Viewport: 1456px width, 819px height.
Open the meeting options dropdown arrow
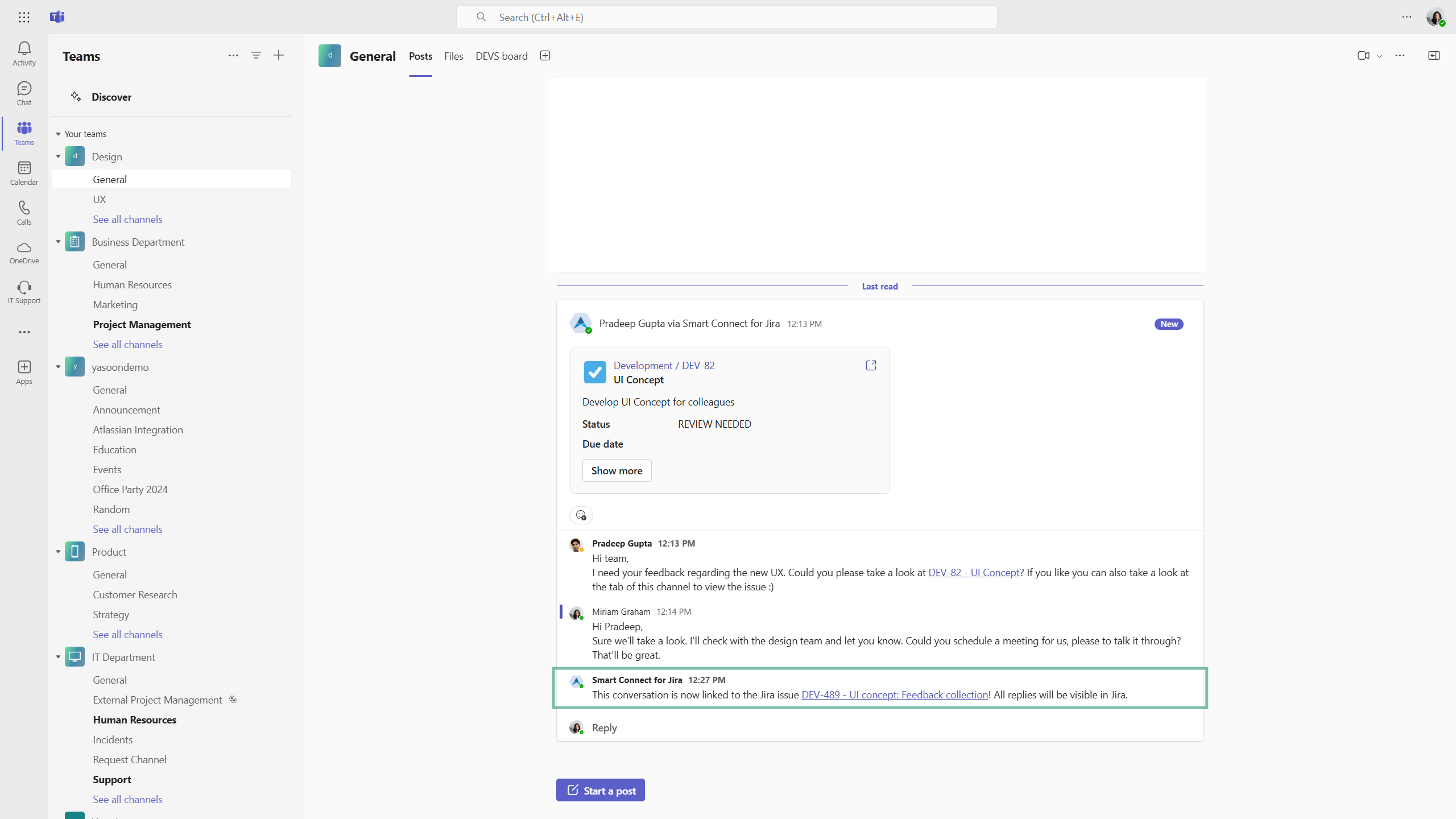(1379, 56)
